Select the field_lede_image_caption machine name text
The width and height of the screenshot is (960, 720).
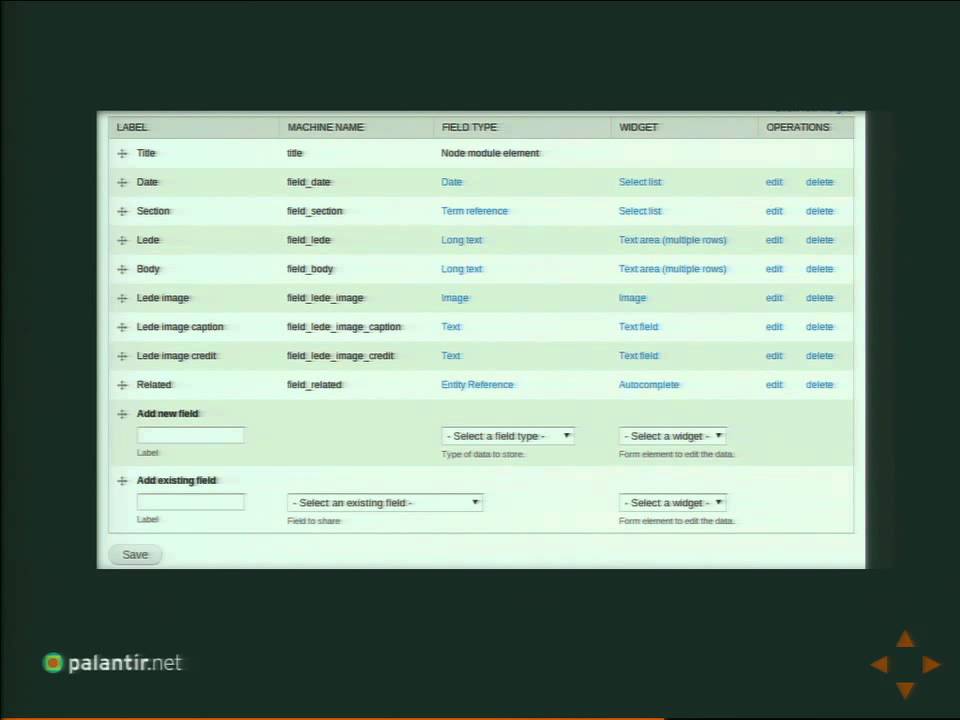coord(344,327)
